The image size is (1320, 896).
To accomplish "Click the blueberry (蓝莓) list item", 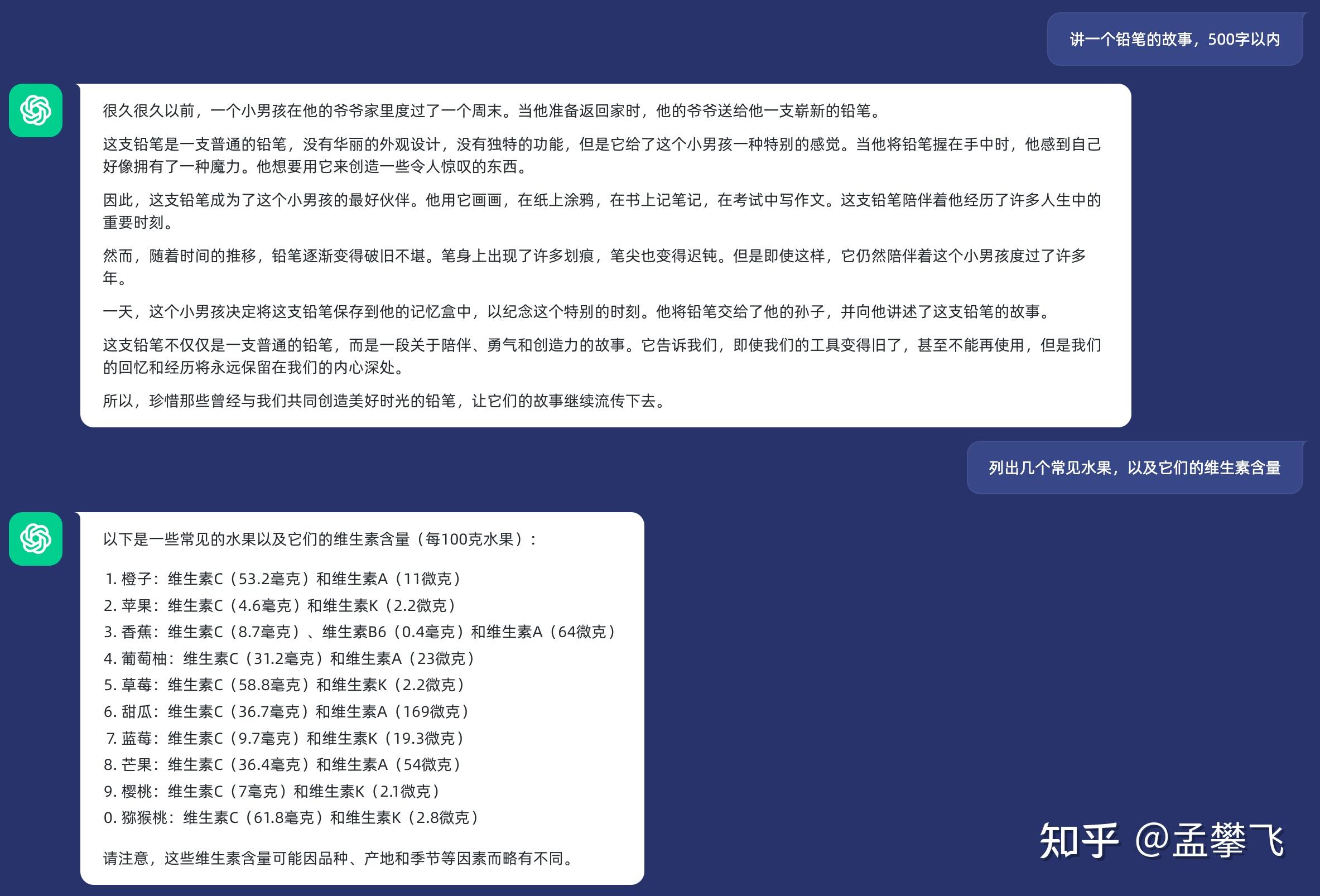I will (285, 738).
